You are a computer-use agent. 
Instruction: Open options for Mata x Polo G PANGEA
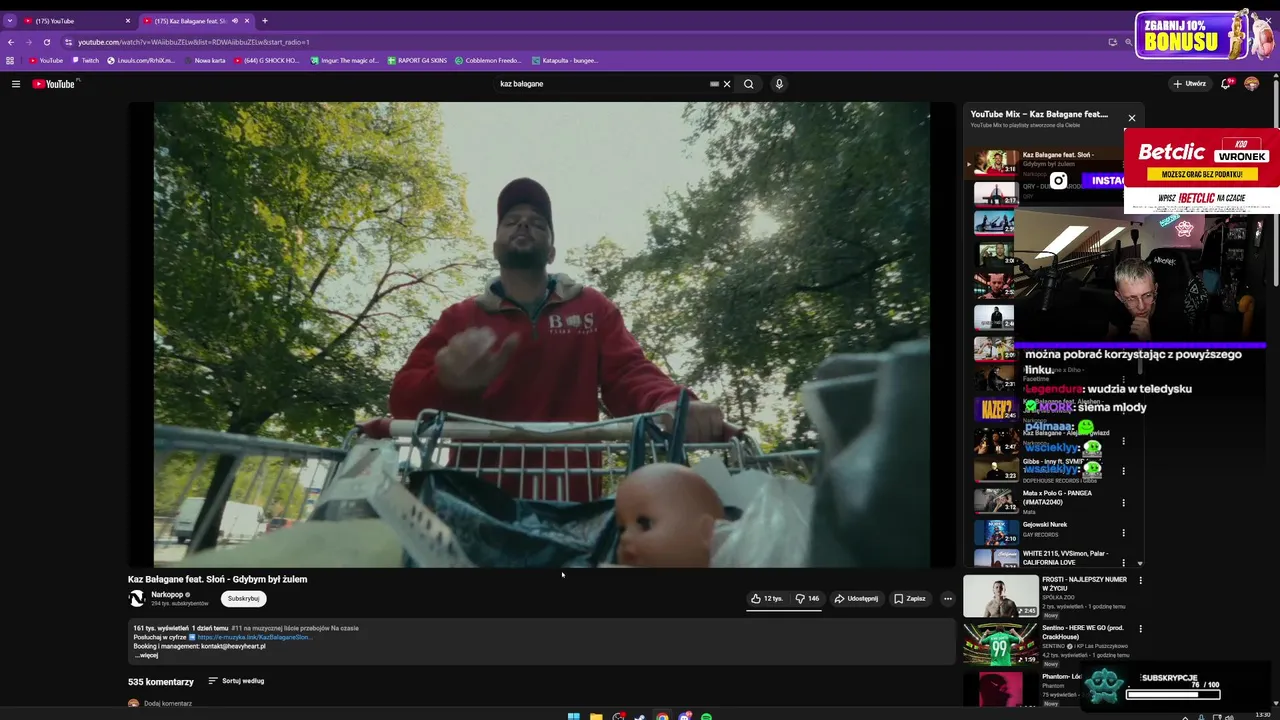pyautogui.click(x=1124, y=502)
